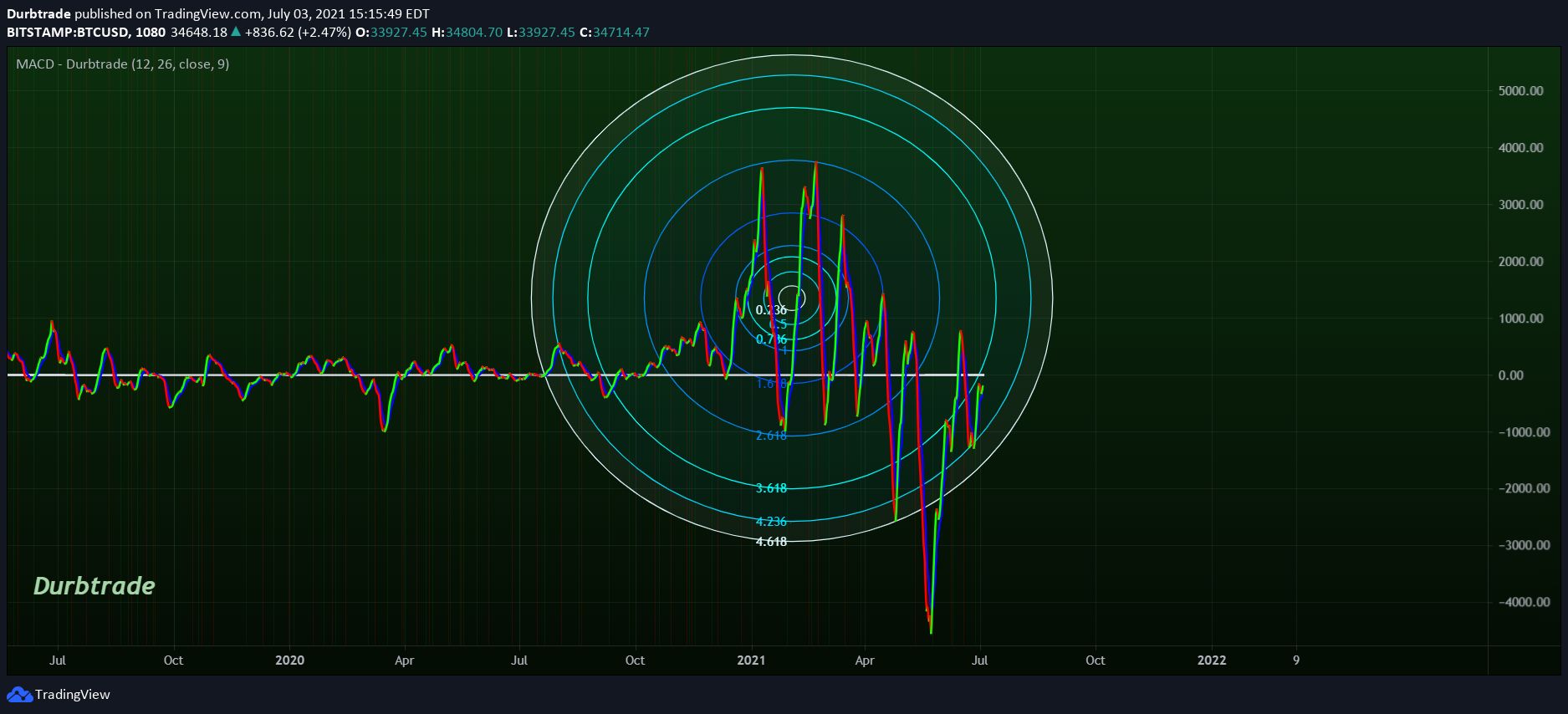Click the 0.236 Fibonacci circle label
1568x714 pixels.
pos(771,310)
